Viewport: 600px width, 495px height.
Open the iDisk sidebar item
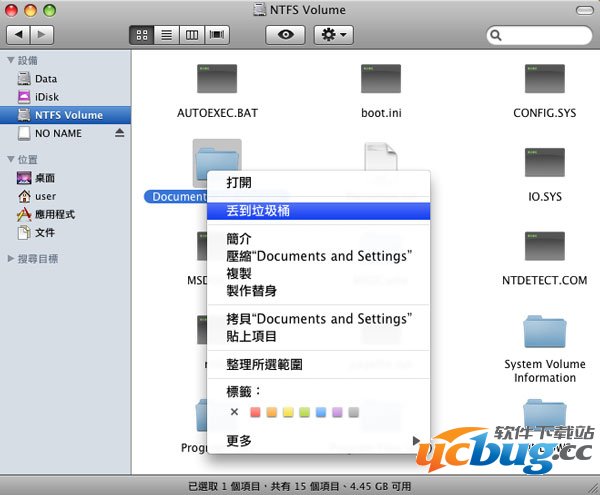tap(46, 97)
